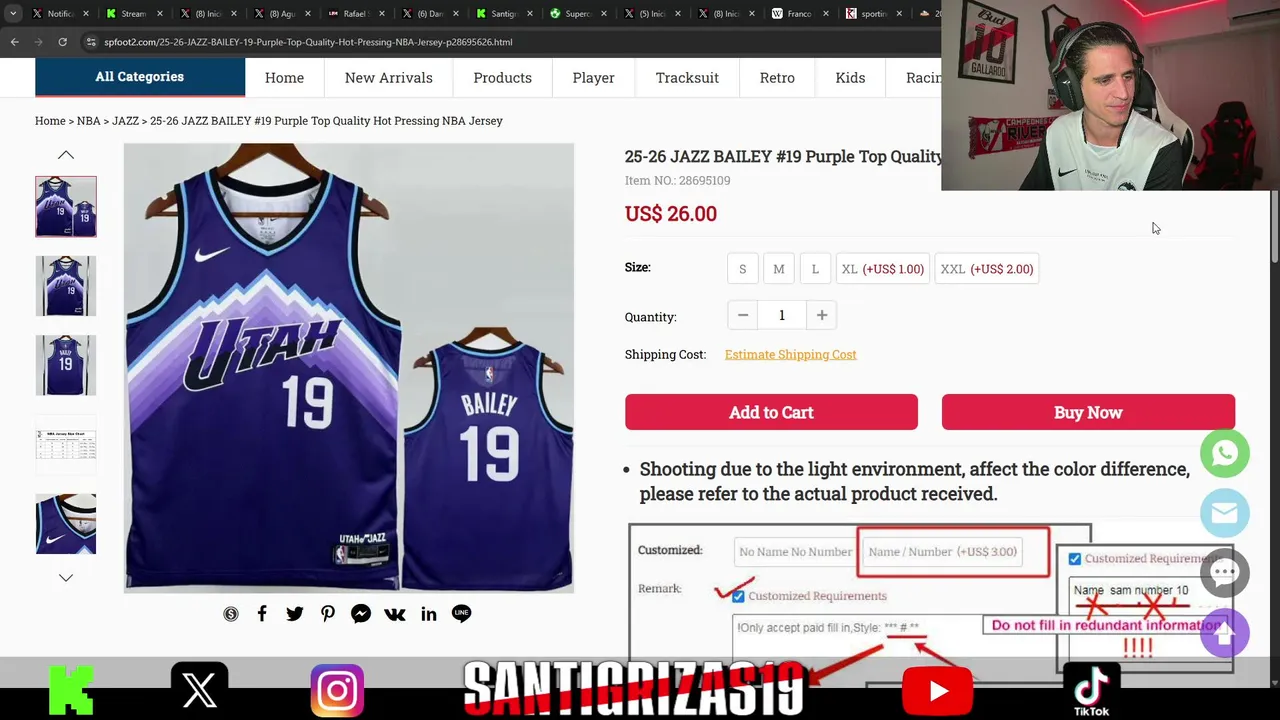Close the Stream browser tab
This screenshot has width=1280, height=720.
(x=160, y=14)
